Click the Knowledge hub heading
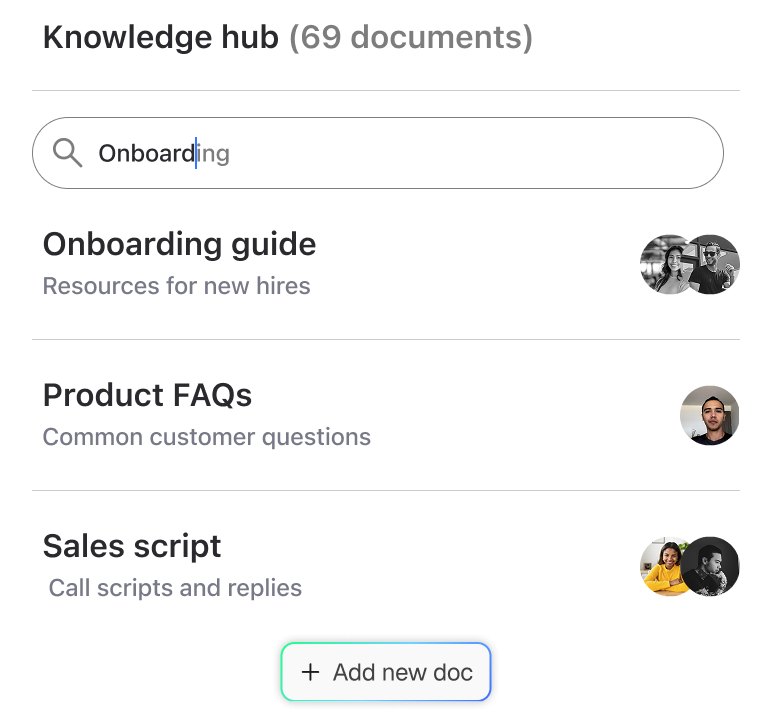 click(x=160, y=38)
